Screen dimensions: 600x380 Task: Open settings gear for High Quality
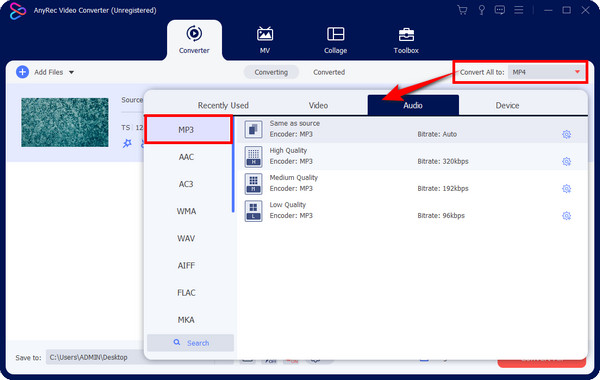(x=566, y=161)
